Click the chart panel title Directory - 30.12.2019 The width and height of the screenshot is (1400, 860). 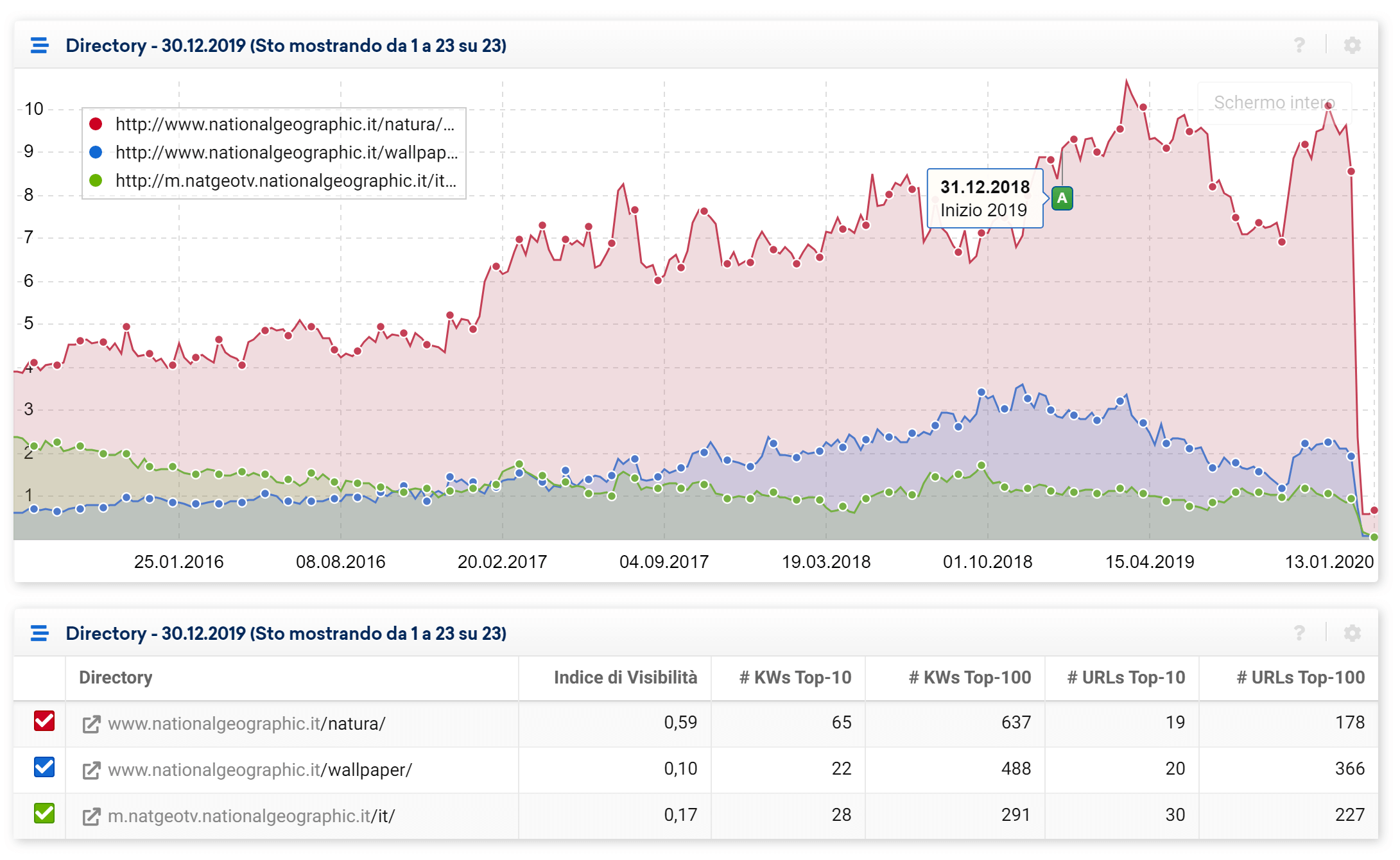click(x=286, y=46)
